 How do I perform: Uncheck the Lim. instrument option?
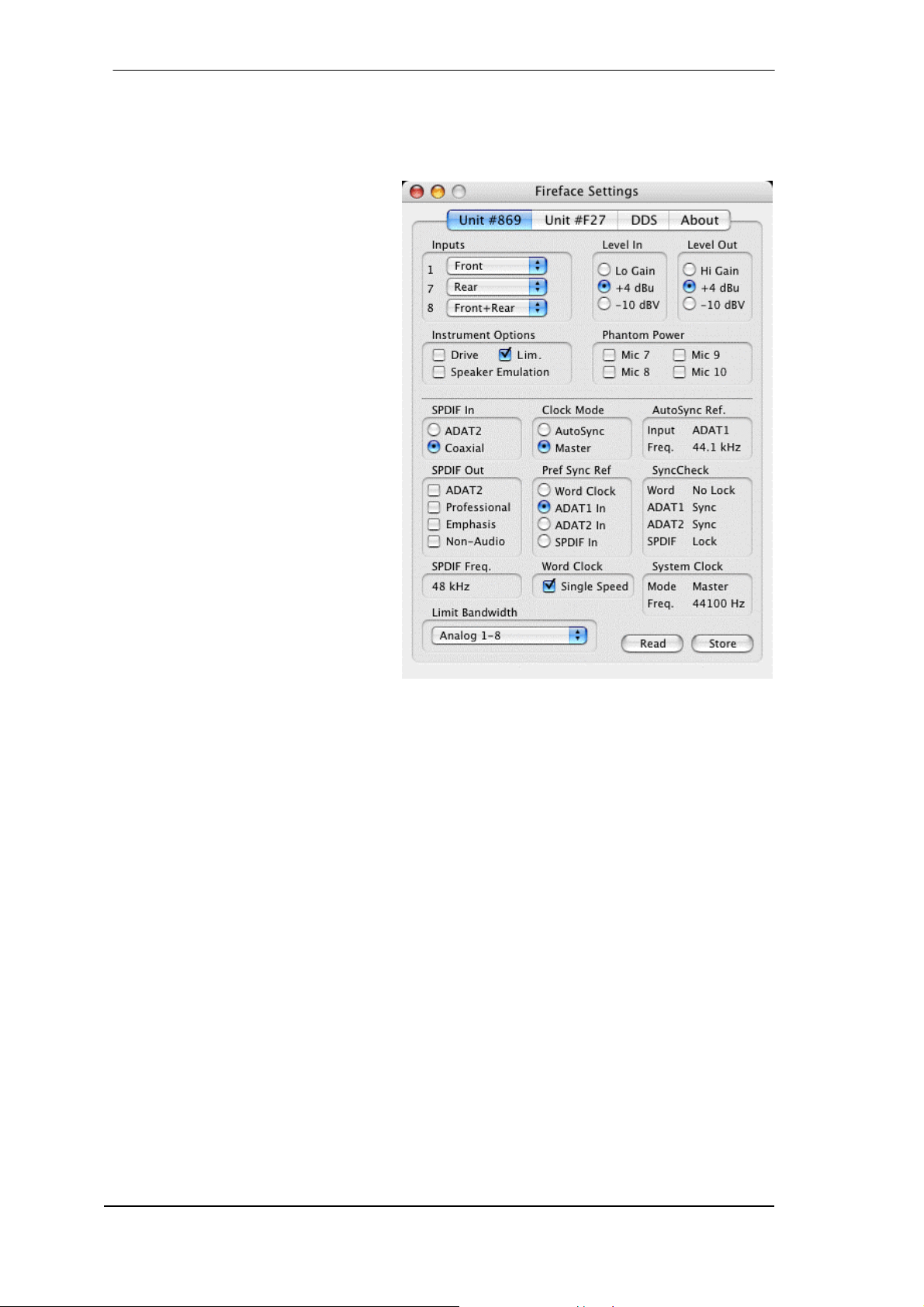click(x=505, y=354)
